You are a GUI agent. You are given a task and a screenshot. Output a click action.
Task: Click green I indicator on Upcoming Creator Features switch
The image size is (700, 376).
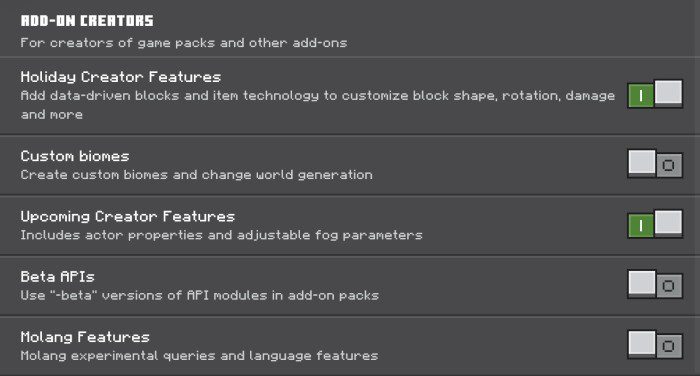pos(641,226)
